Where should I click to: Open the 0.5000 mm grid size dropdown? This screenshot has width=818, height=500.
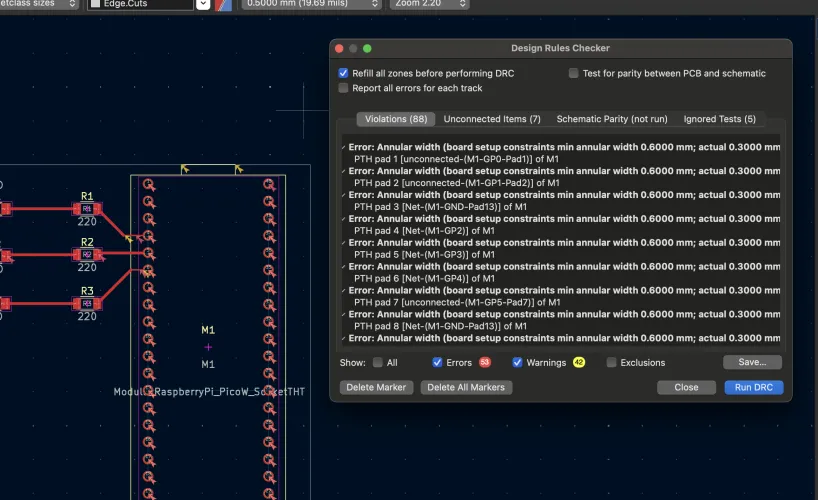coord(310,4)
